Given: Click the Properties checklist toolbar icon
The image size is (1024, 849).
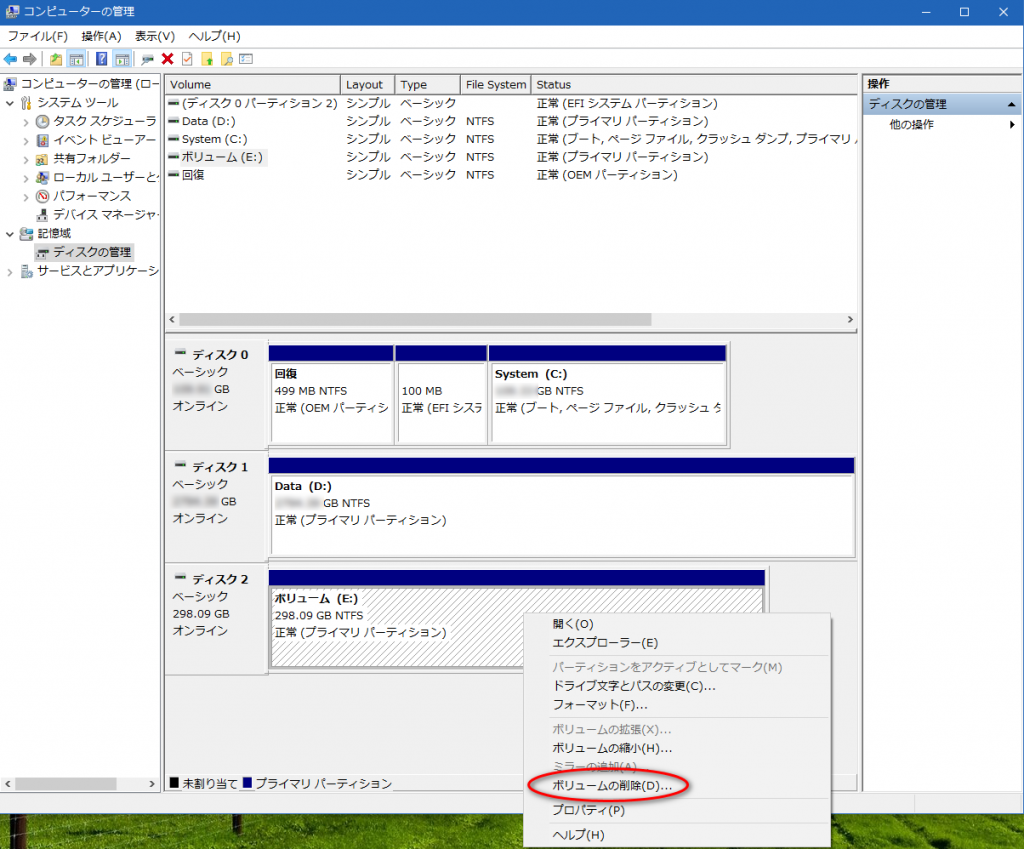Looking at the screenshot, I should point(186,59).
